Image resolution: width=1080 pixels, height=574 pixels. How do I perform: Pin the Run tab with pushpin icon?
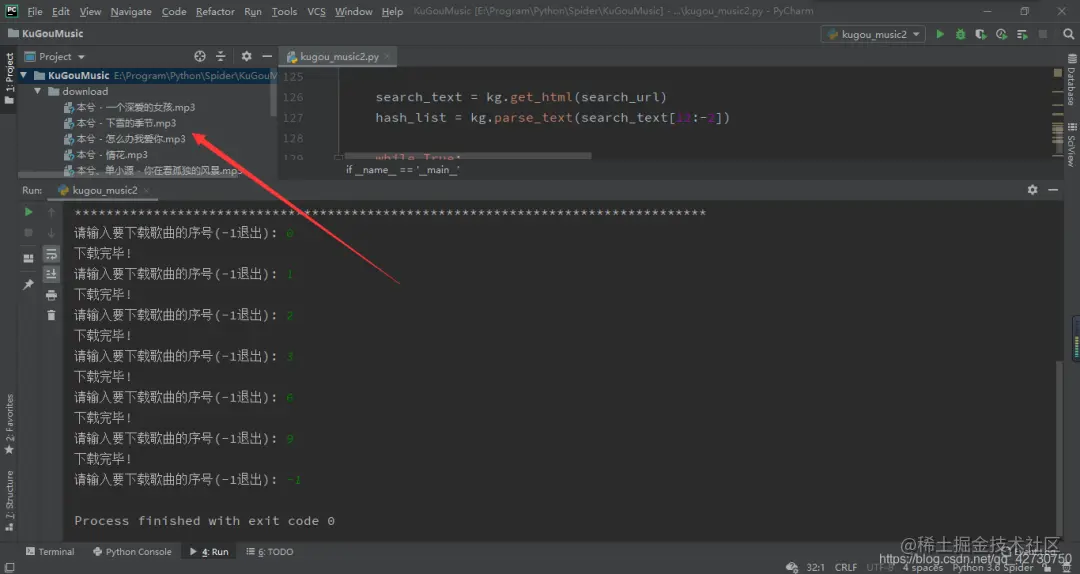tap(28, 284)
